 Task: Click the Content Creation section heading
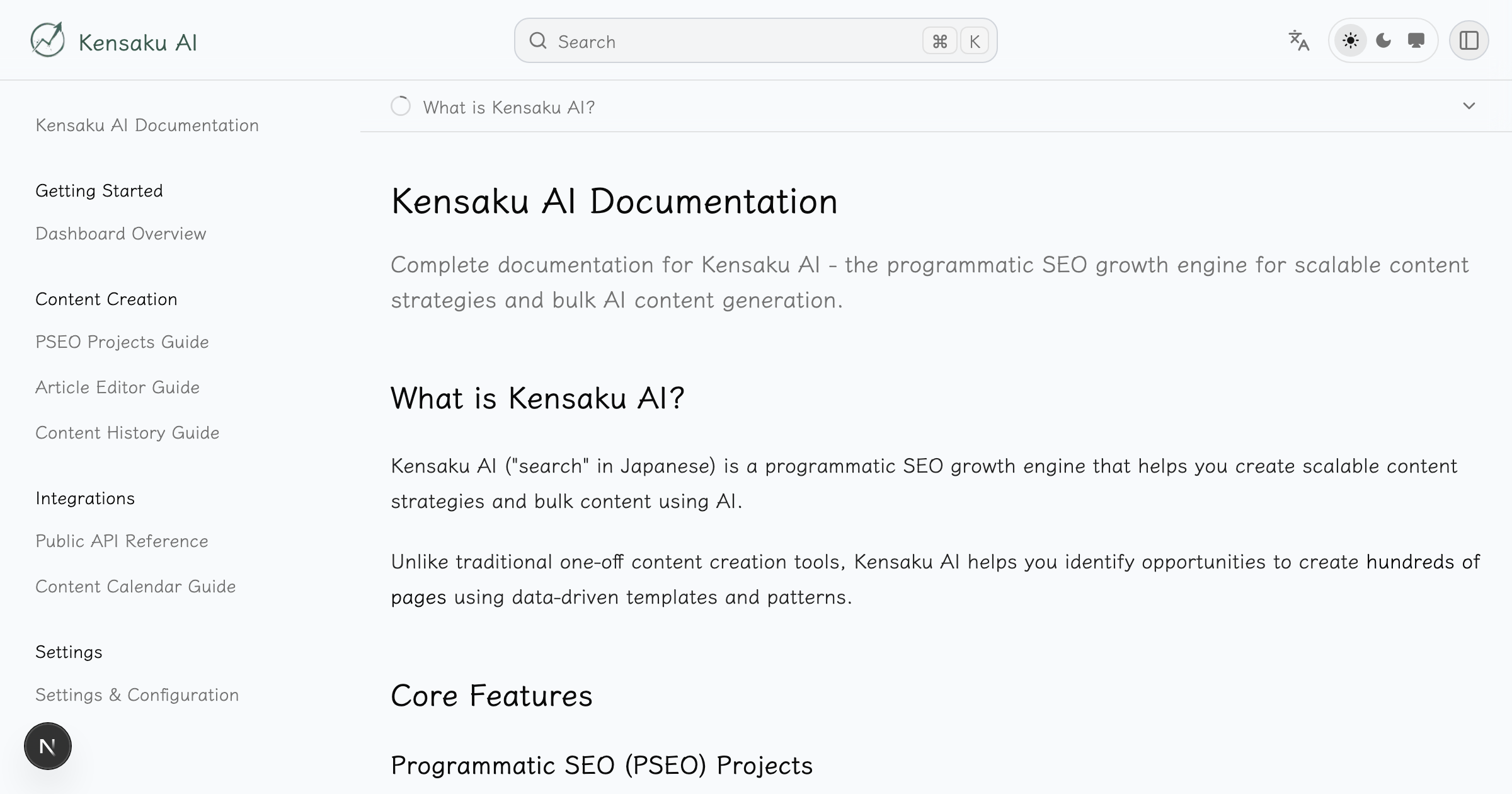106,299
